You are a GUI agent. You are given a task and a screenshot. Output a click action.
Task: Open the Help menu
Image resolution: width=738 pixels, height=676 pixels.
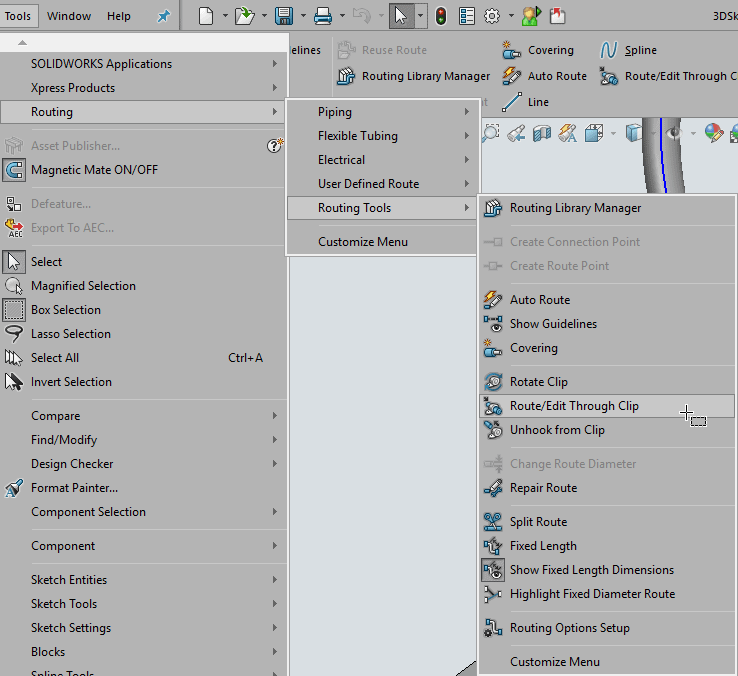pyautogui.click(x=119, y=16)
